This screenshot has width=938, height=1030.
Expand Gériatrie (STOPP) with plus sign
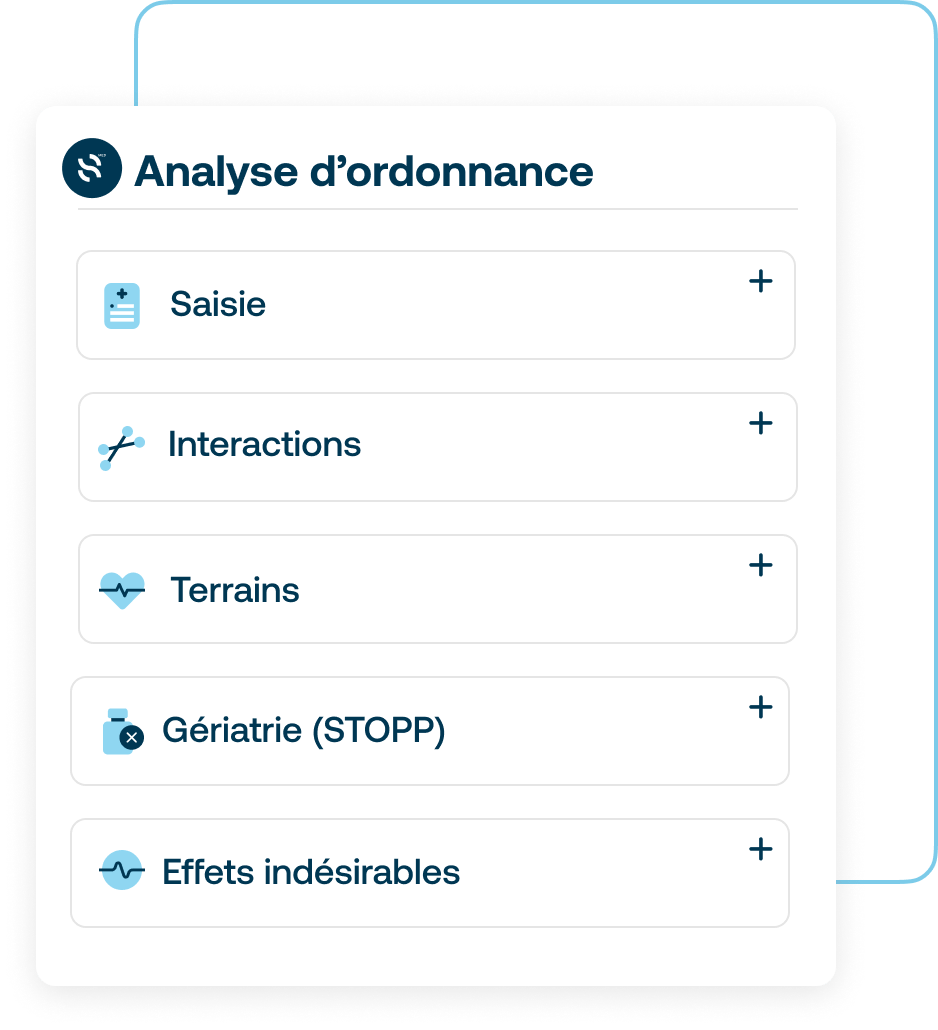(761, 707)
